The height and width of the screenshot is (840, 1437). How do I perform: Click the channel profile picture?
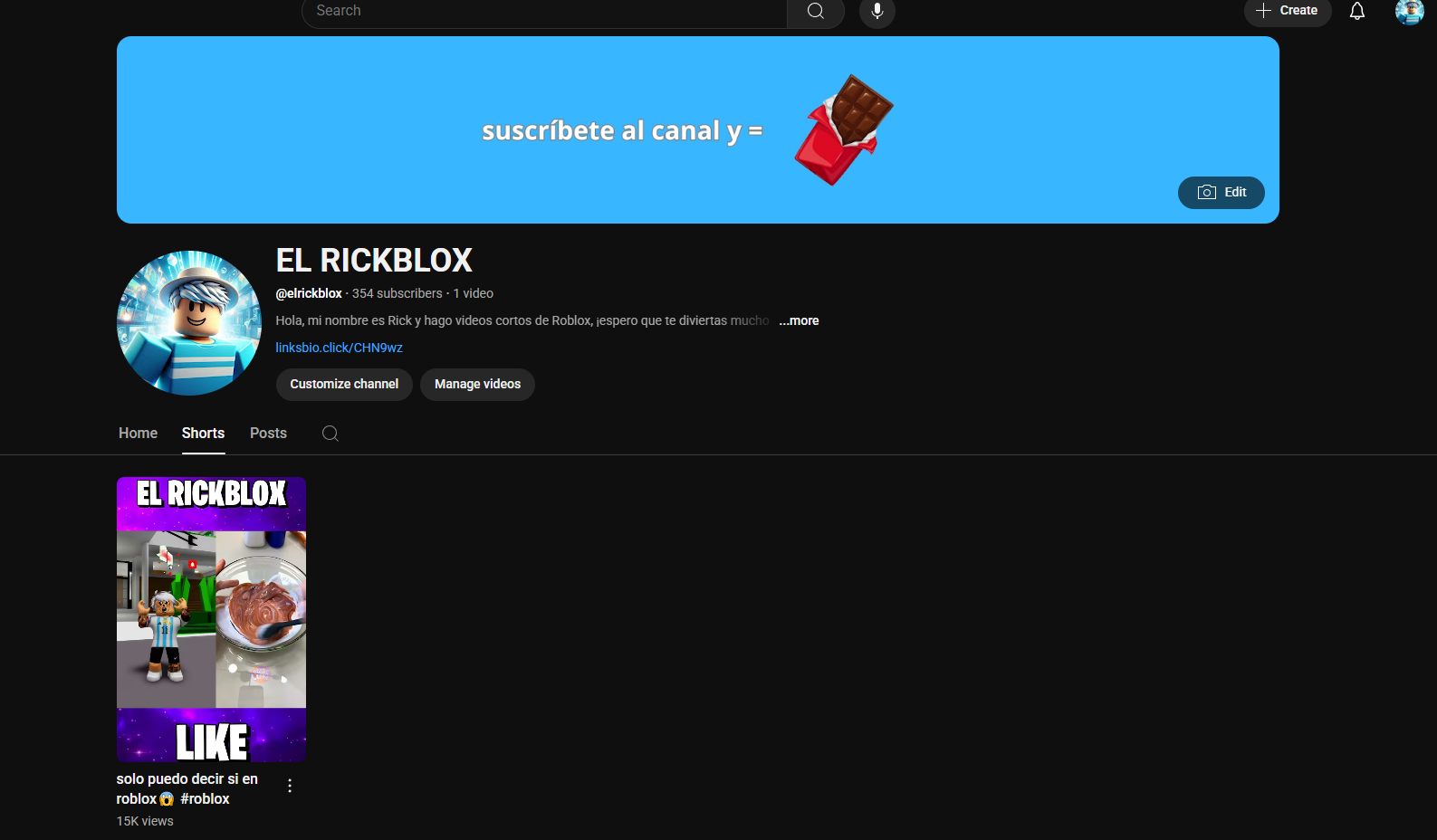pyautogui.click(x=189, y=323)
